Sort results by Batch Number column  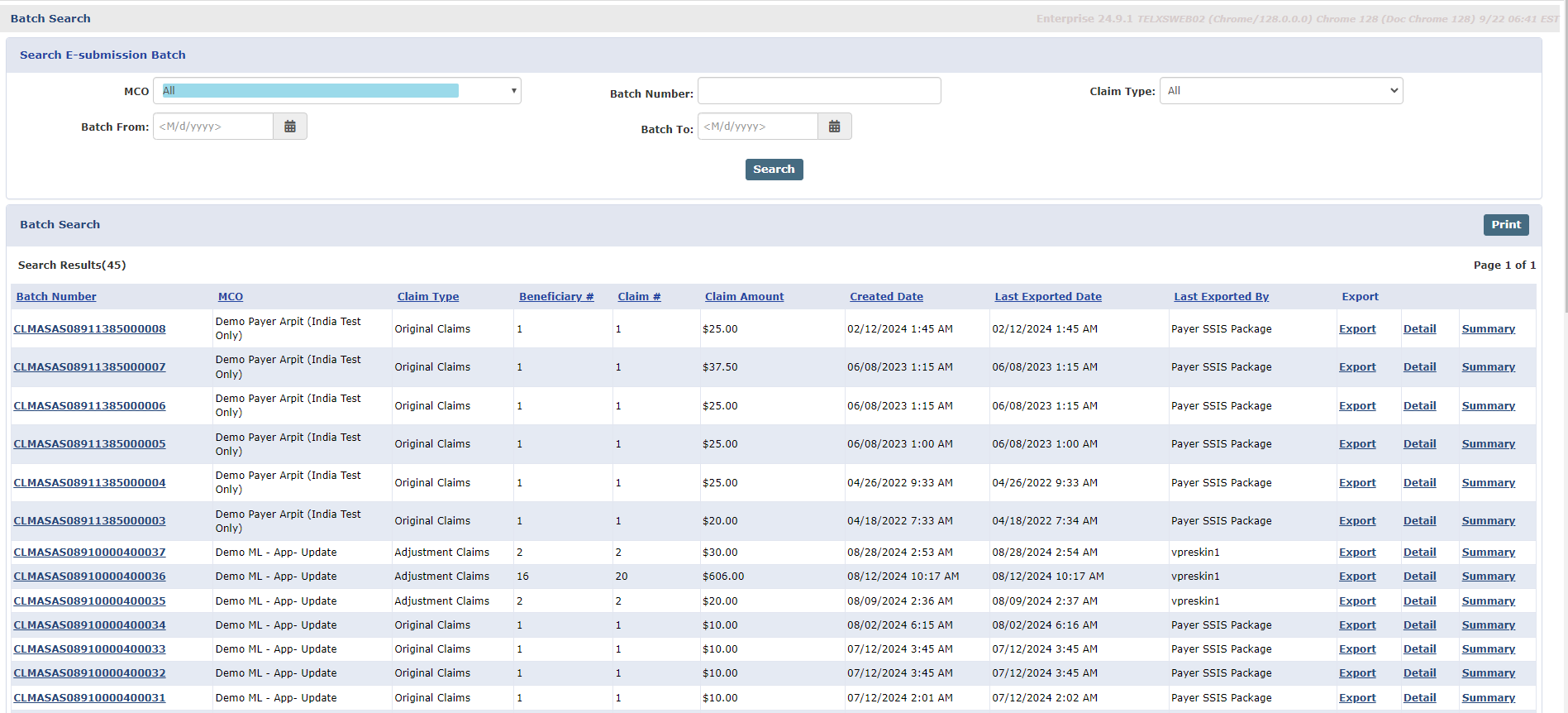tap(56, 297)
